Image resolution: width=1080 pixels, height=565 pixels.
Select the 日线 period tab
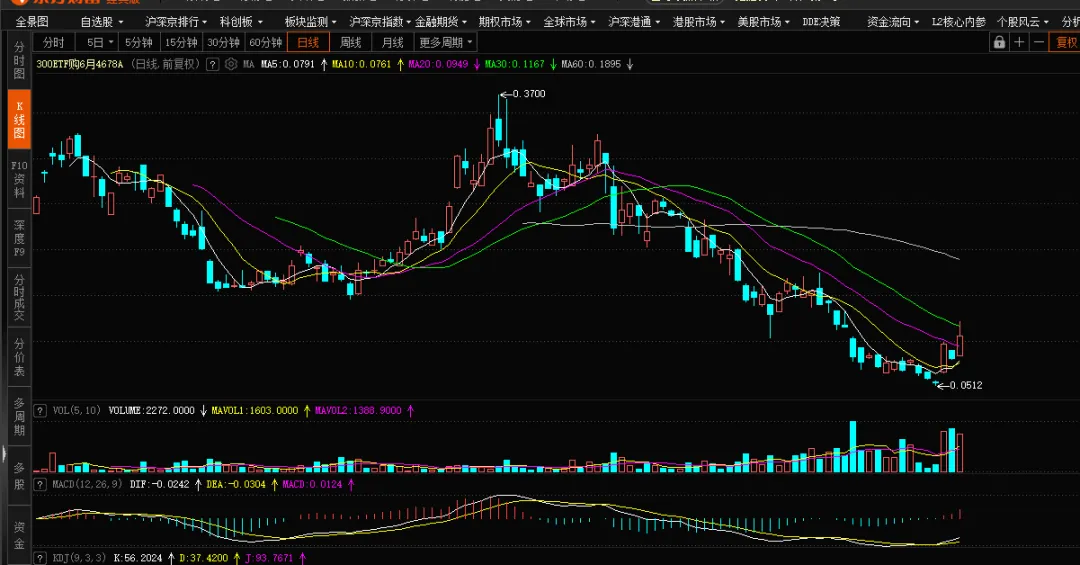pyautogui.click(x=308, y=43)
